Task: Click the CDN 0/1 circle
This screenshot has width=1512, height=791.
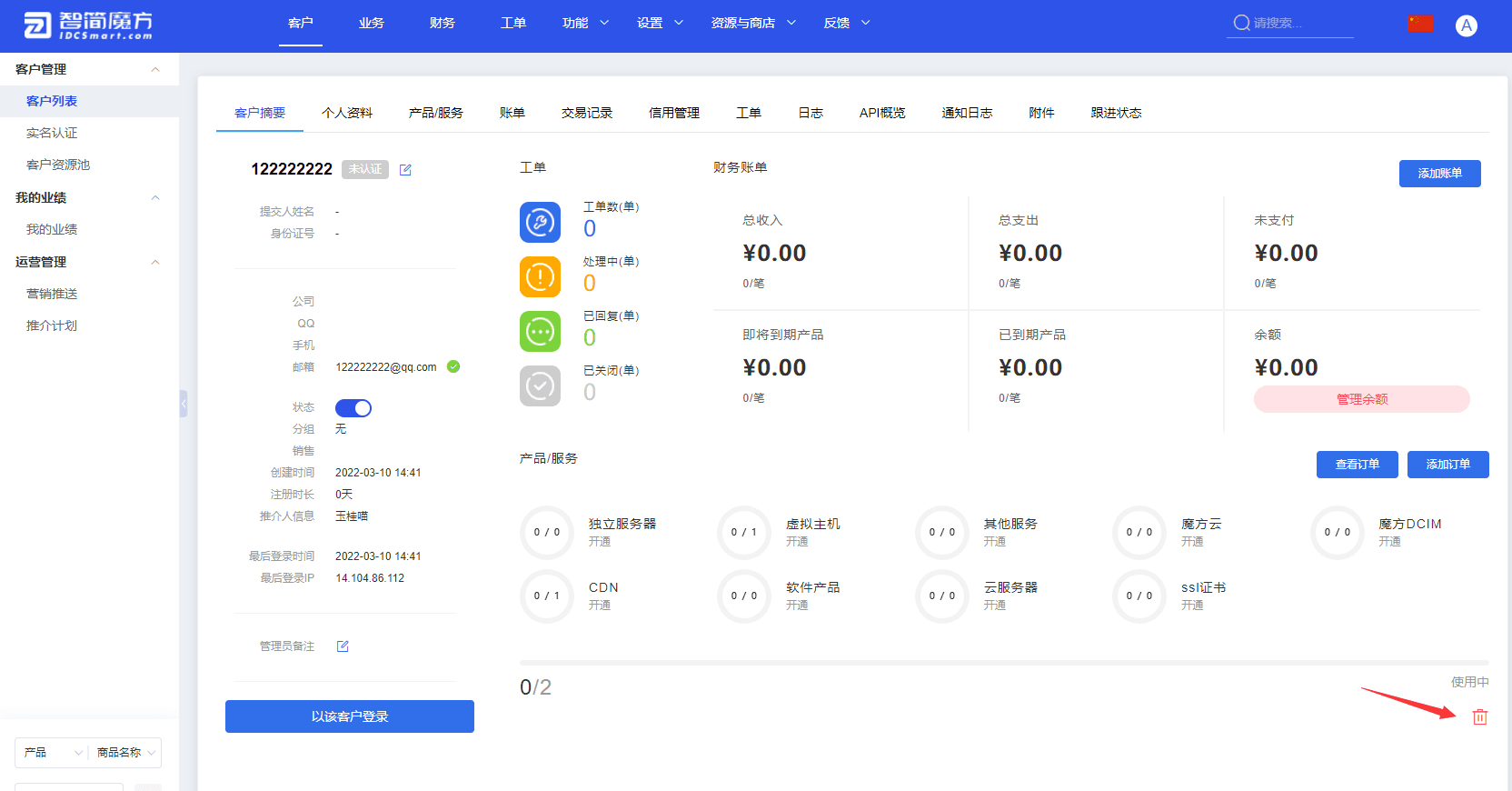Action: [546, 596]
